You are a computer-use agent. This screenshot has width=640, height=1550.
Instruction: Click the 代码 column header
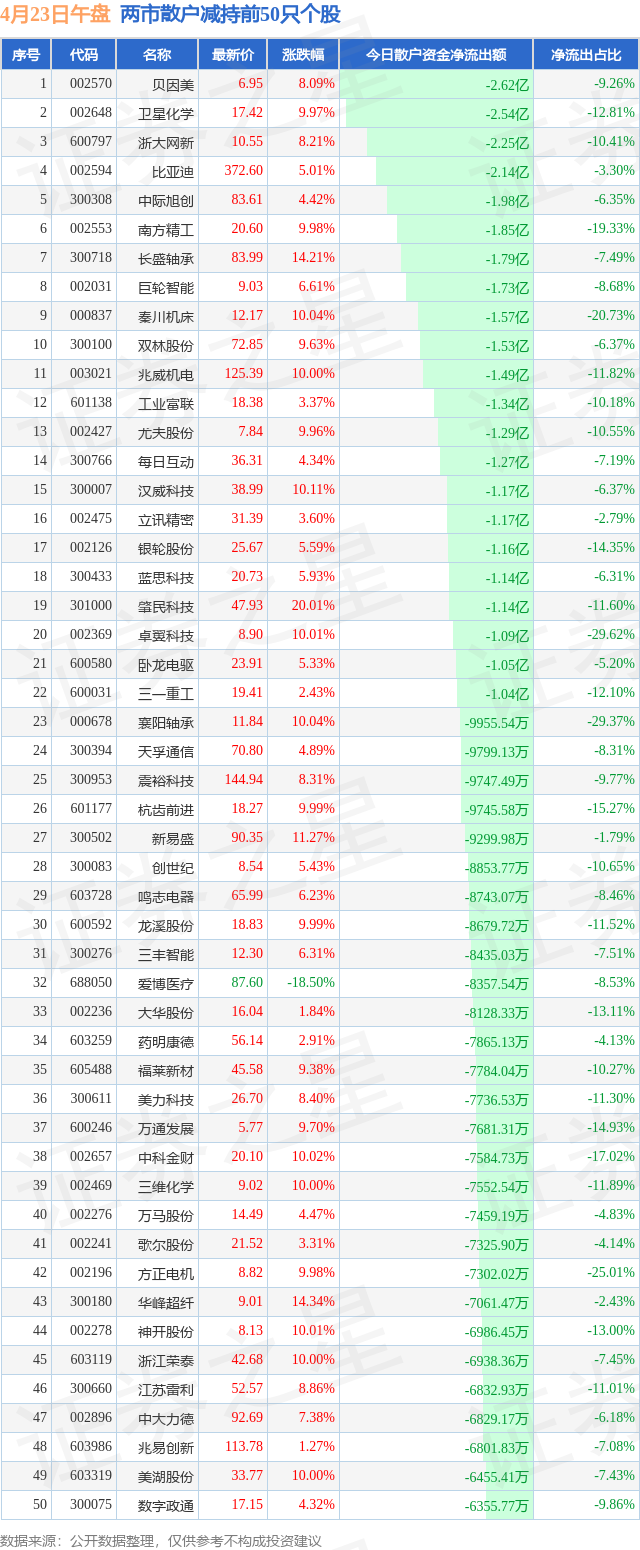(84, 55)
